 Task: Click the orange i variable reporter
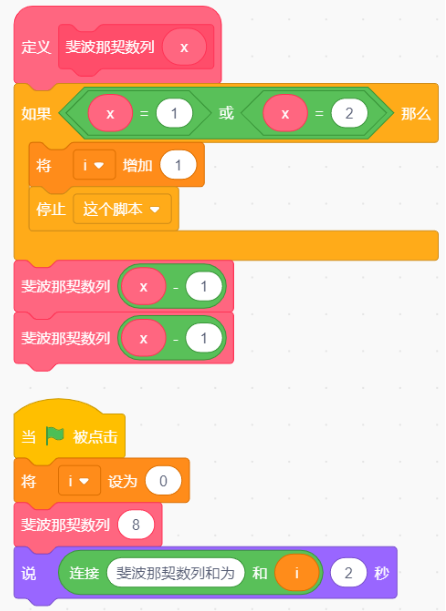coord(297,573)
